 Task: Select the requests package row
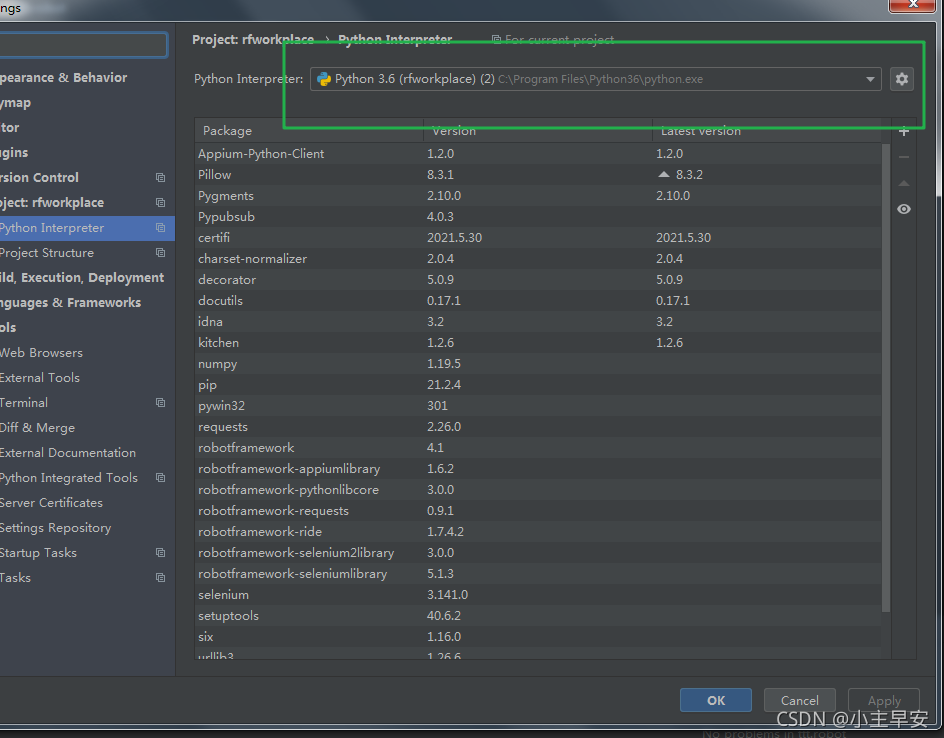point(538,427)
